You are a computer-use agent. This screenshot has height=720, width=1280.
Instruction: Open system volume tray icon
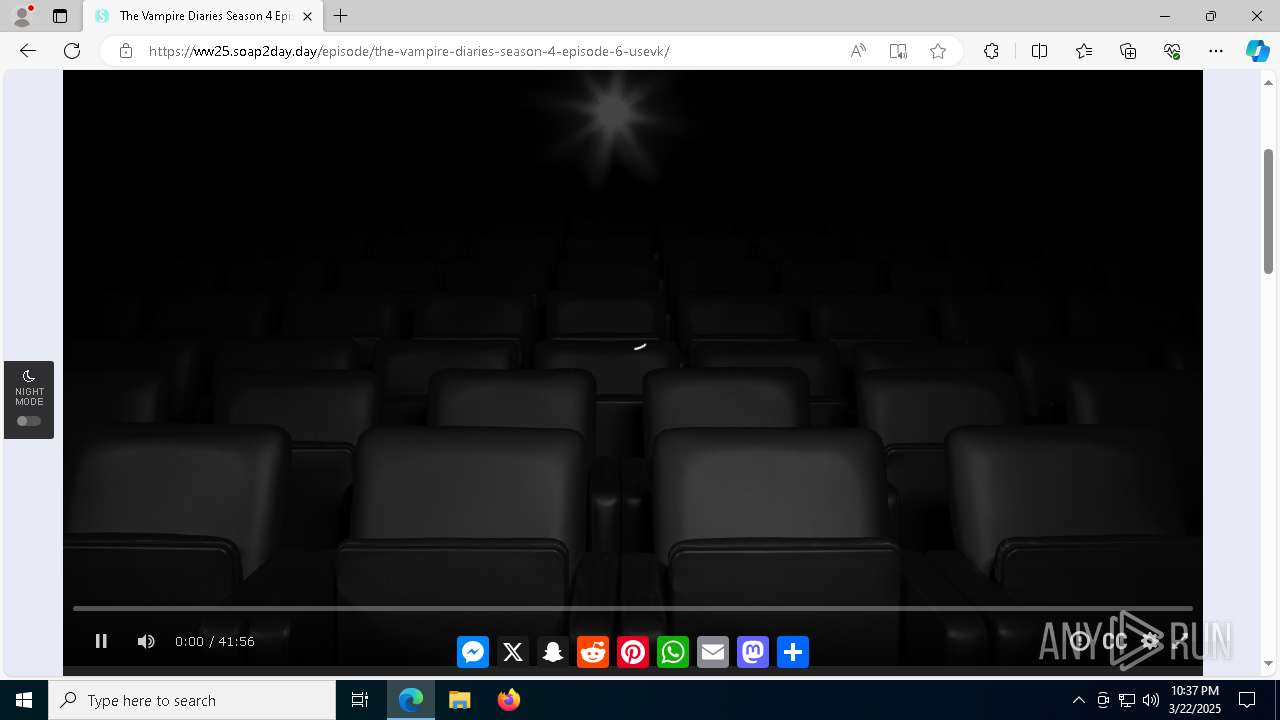click(1151, 700)
